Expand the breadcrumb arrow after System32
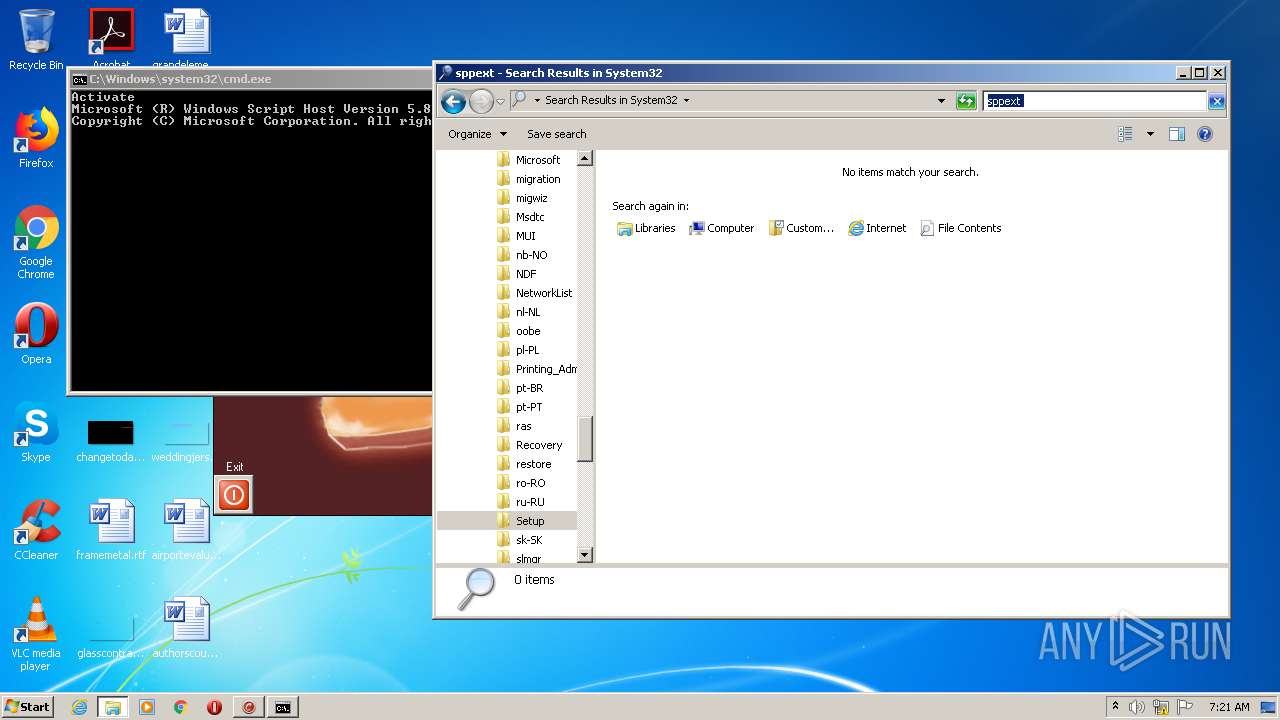 [686, 100]
